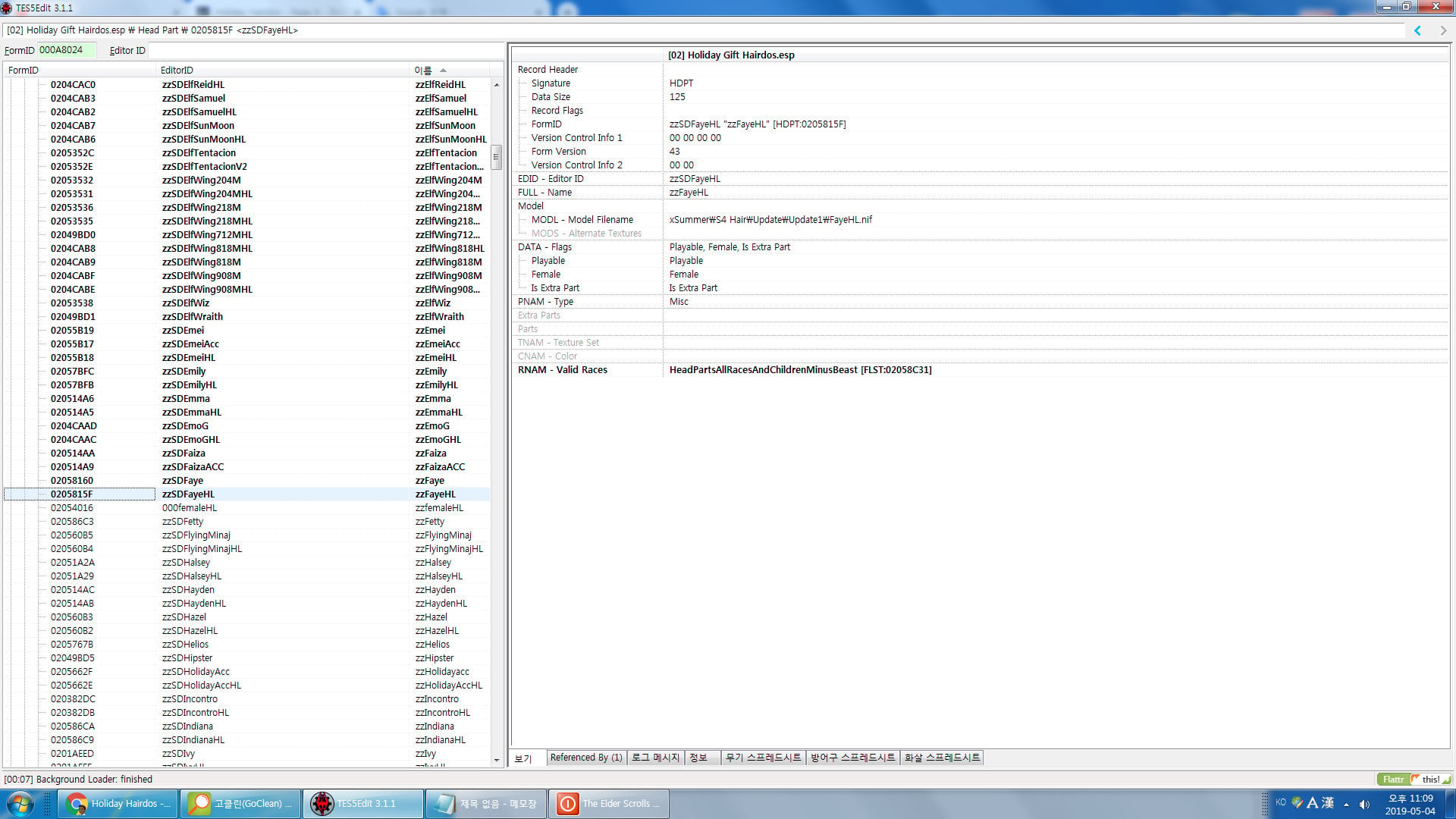1456x819 pixels.
Task: Click the PNAM Type Misc value
Action: (x=679, y=302)
